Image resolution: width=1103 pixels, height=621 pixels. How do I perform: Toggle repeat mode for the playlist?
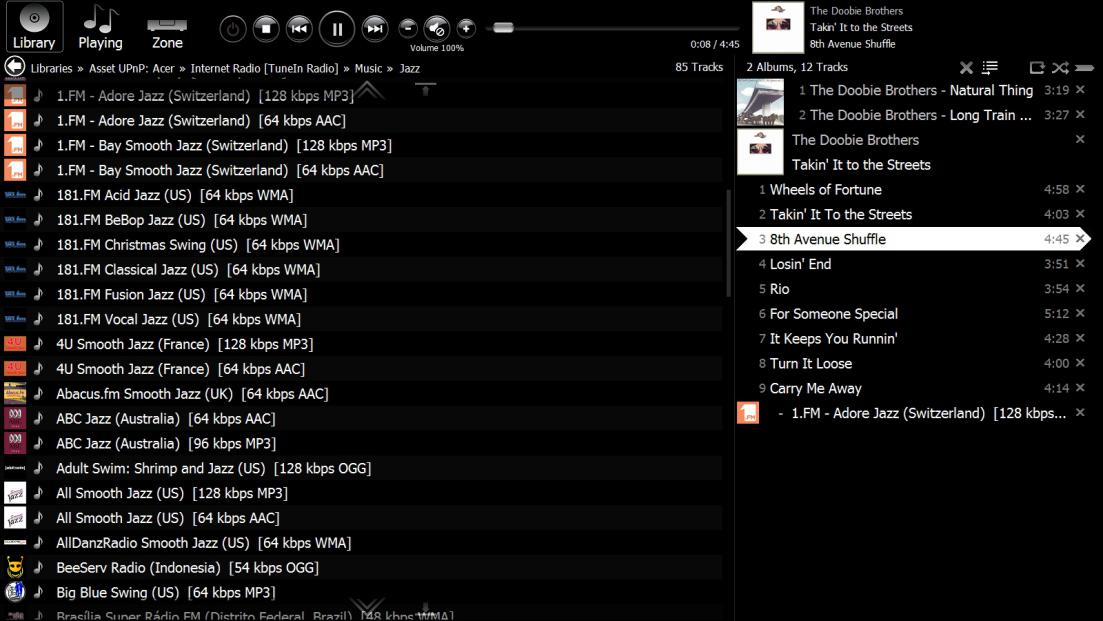click(1037, 68)
